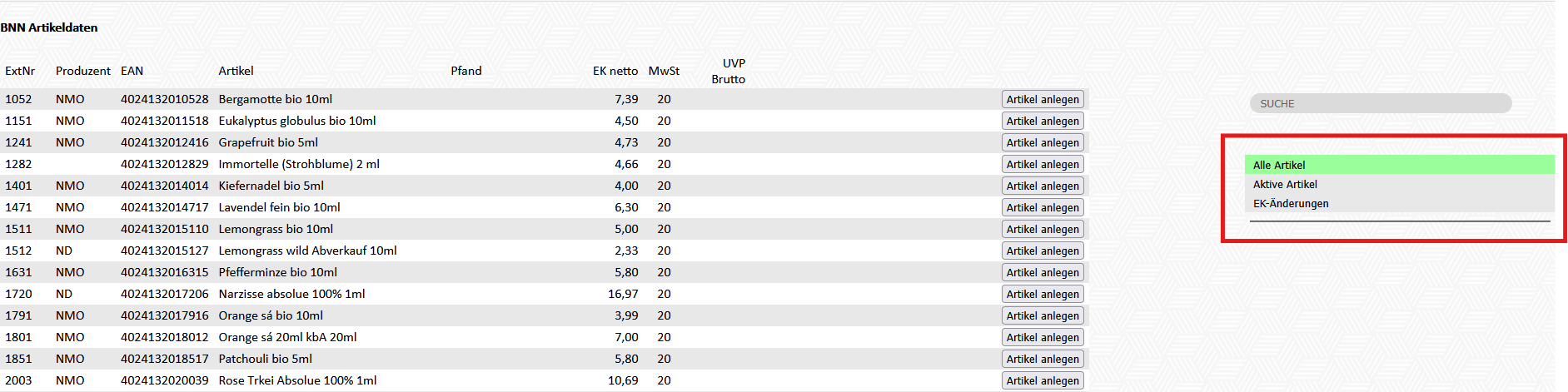Add the Patchouli bio 5ml article
This screenshot has width=1568, height=392.
[1042, 359]
